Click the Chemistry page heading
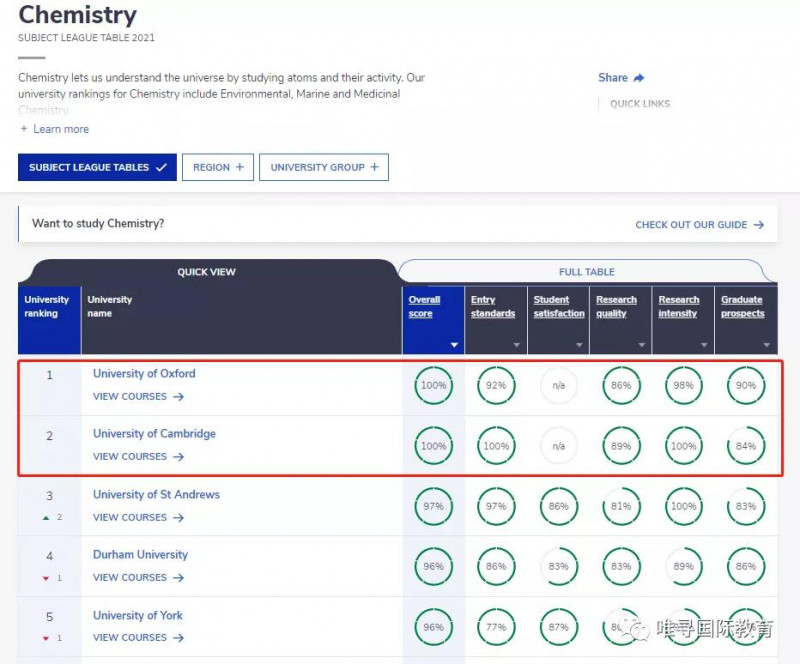 (78, 15)
